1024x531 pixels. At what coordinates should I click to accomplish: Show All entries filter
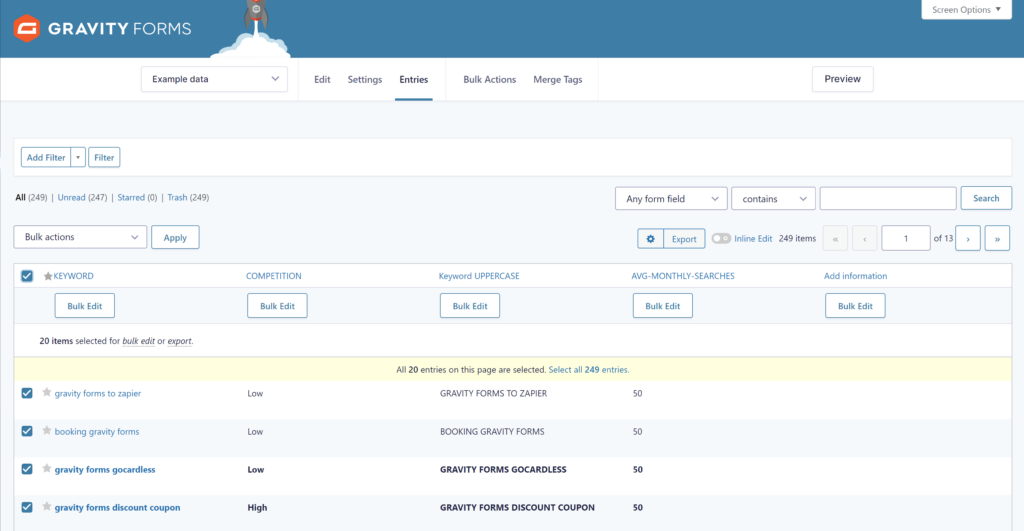tap(20, 197)
